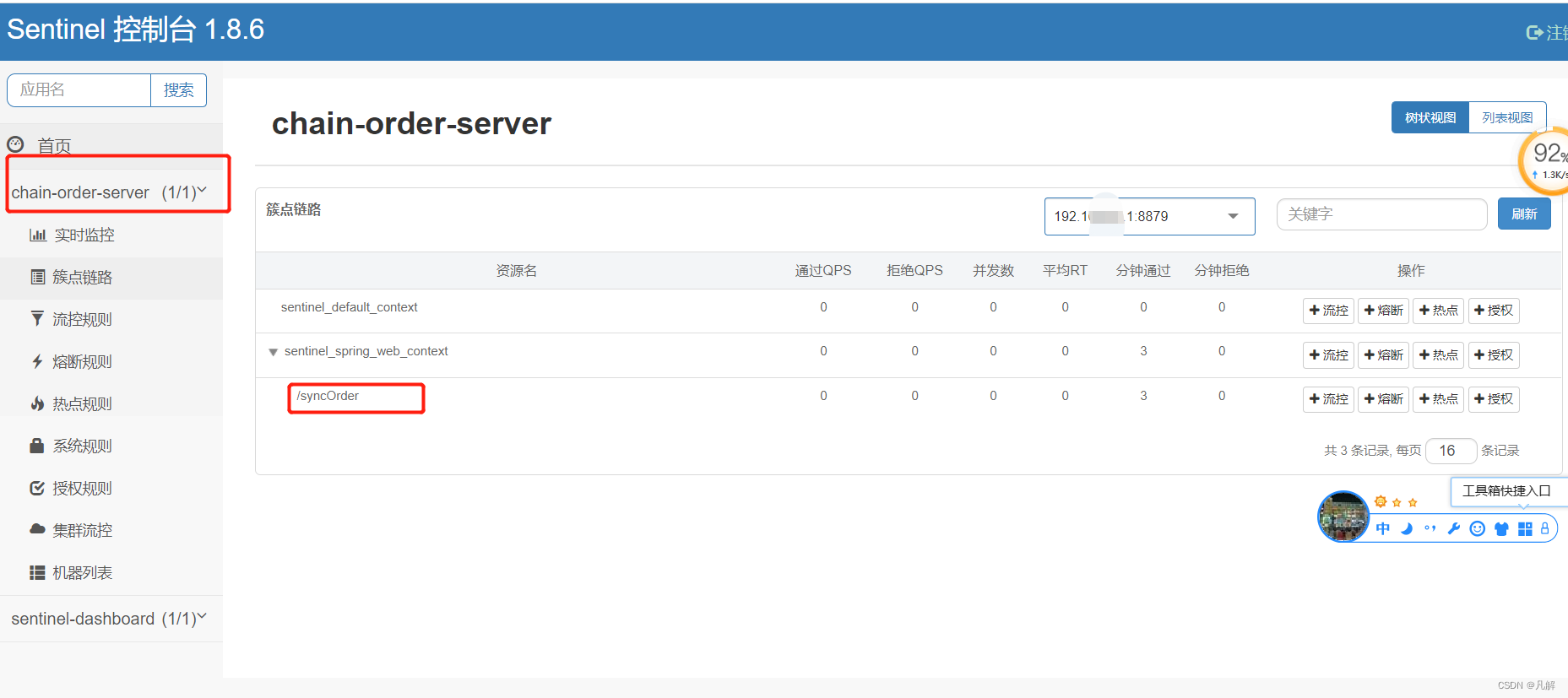Add 熔断 rule for sentinel_spring_web_context
1568x698 pixels.
point(1384,355)
